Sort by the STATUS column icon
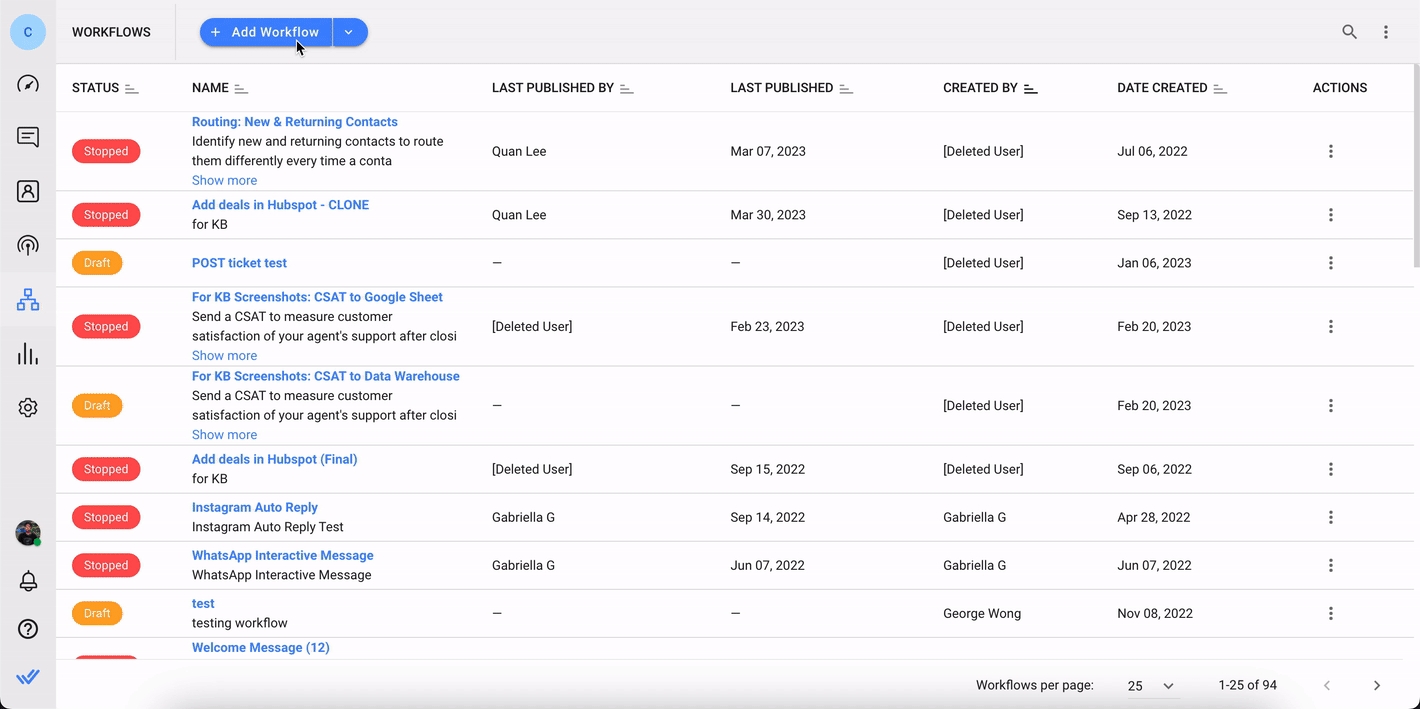The width and height of the screenshot is (1420, 709). point(132,88)
